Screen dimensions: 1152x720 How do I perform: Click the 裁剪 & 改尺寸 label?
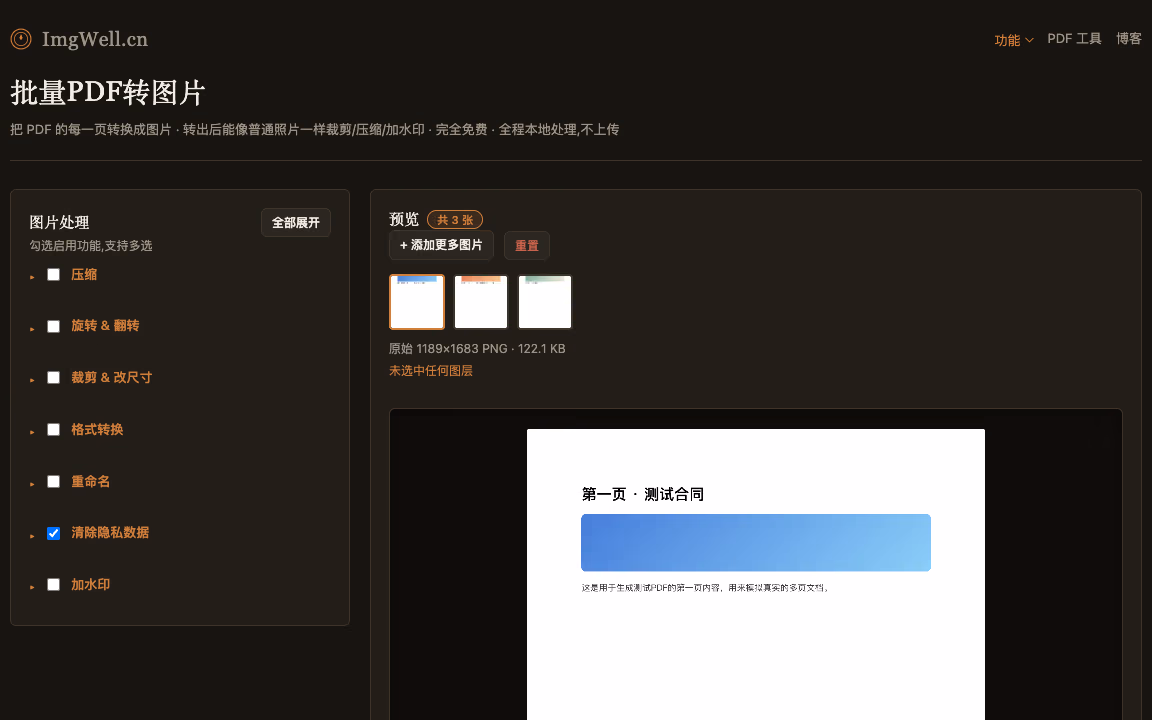click(x=112, y=378)
